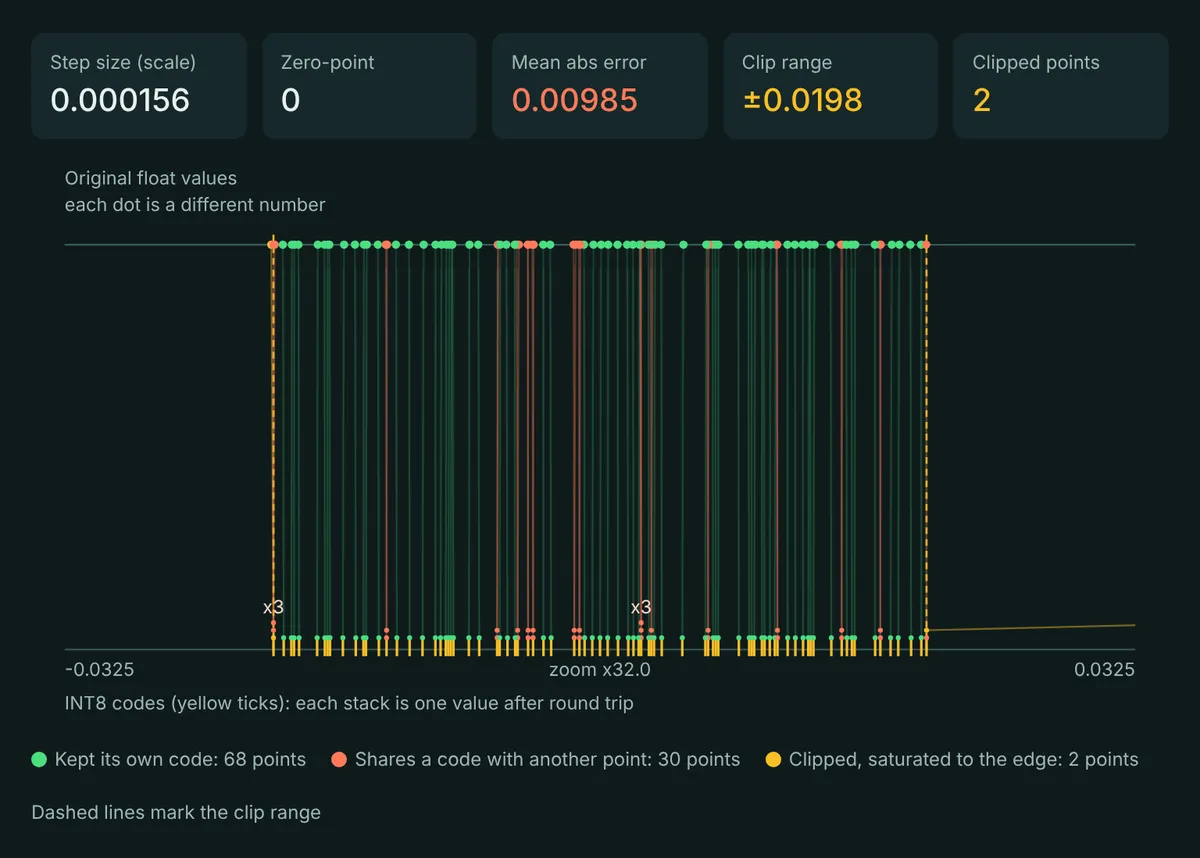Click "Shares a code with another point" legend text

(548, 759)
